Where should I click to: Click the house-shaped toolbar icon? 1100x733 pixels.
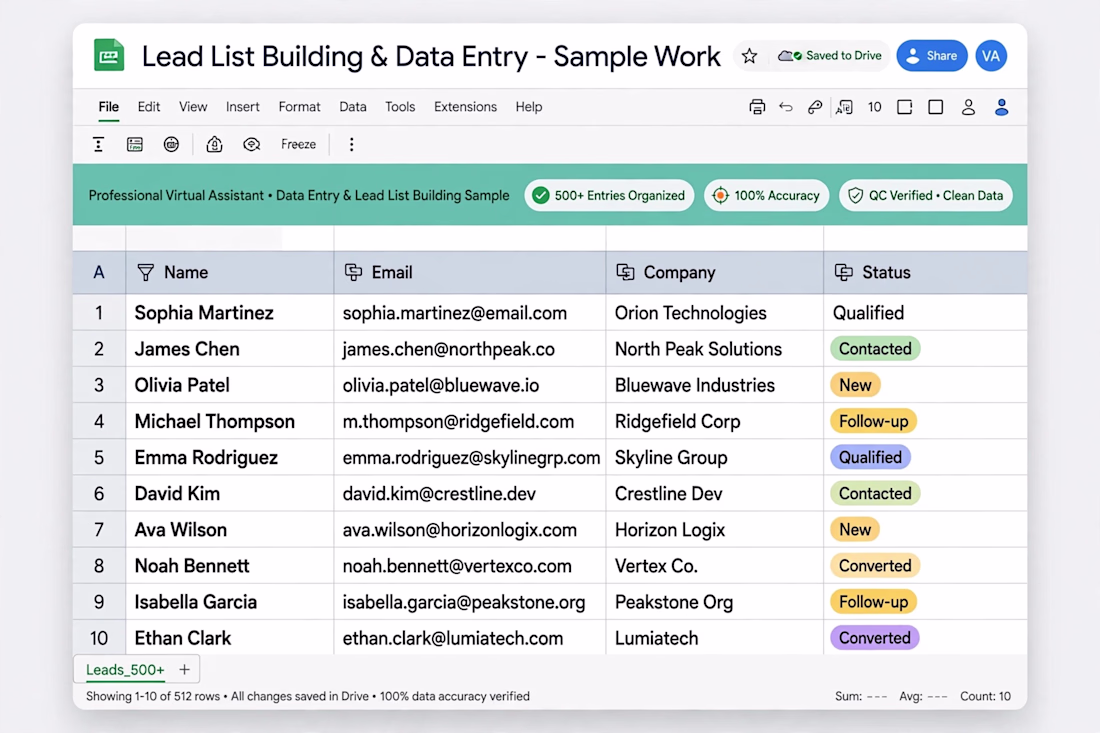pyautogui.click(x=214, y=144)
